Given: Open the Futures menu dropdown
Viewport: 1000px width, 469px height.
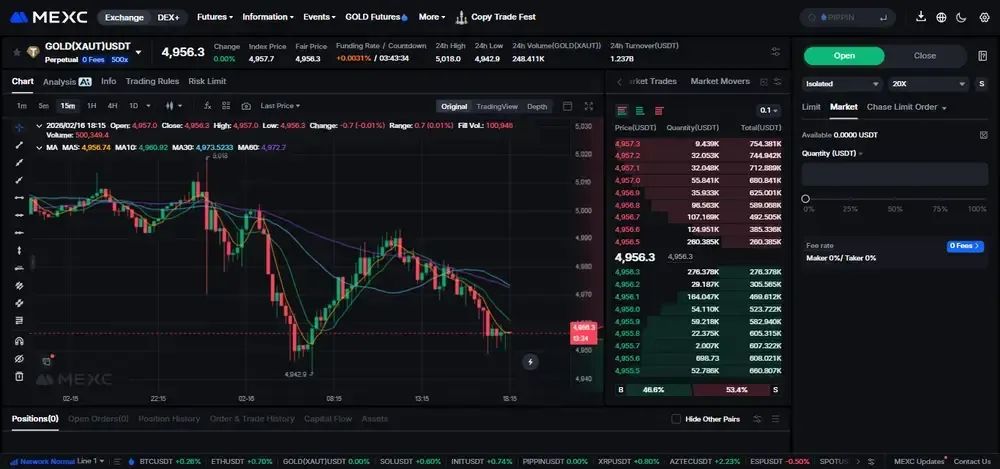Looking at the screenshot, I should click(215, 17).
